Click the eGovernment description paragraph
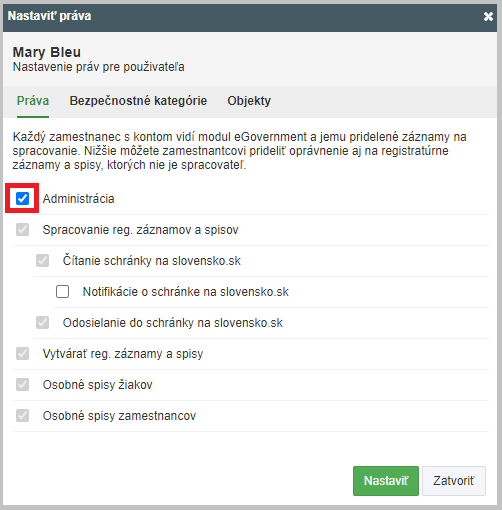502x510 pixels. tap(239, 151)
